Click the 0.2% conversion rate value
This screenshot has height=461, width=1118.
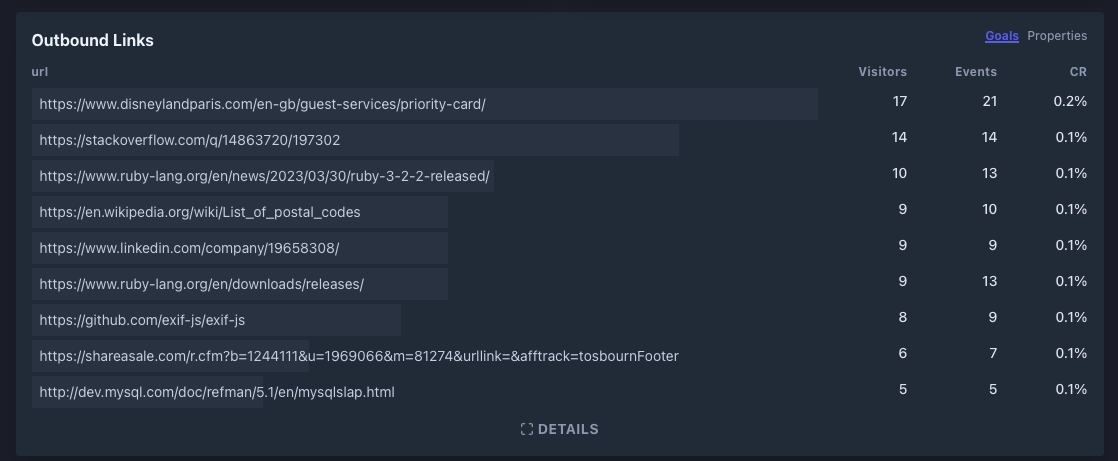(x=1070, y=101)
